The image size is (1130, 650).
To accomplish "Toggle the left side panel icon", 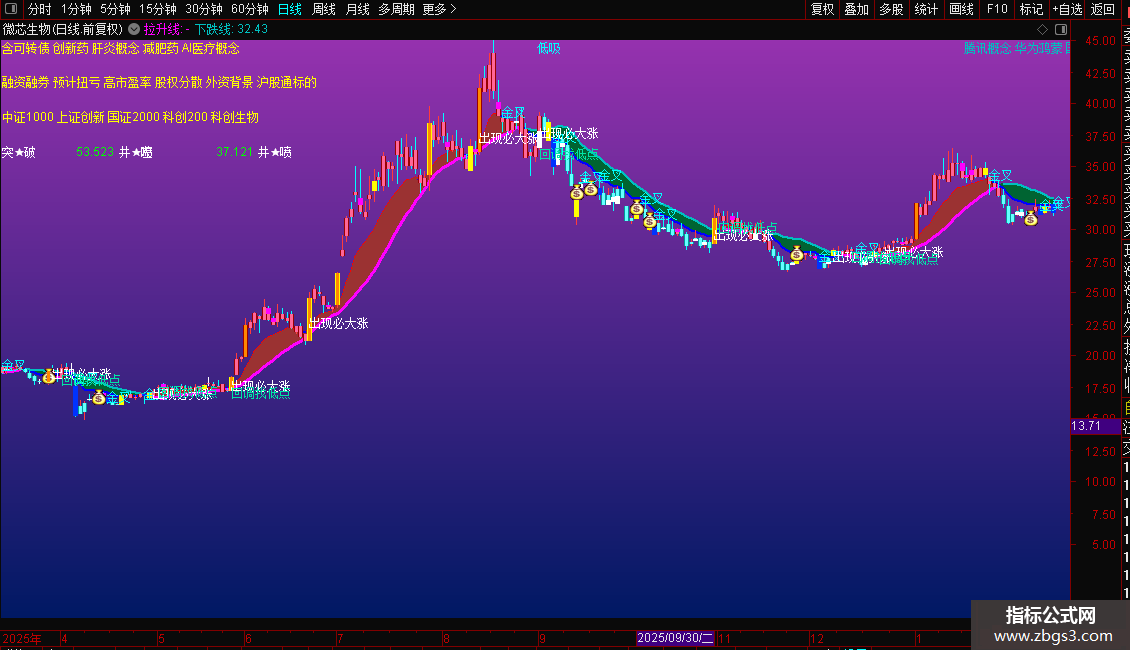I will 11,9.
